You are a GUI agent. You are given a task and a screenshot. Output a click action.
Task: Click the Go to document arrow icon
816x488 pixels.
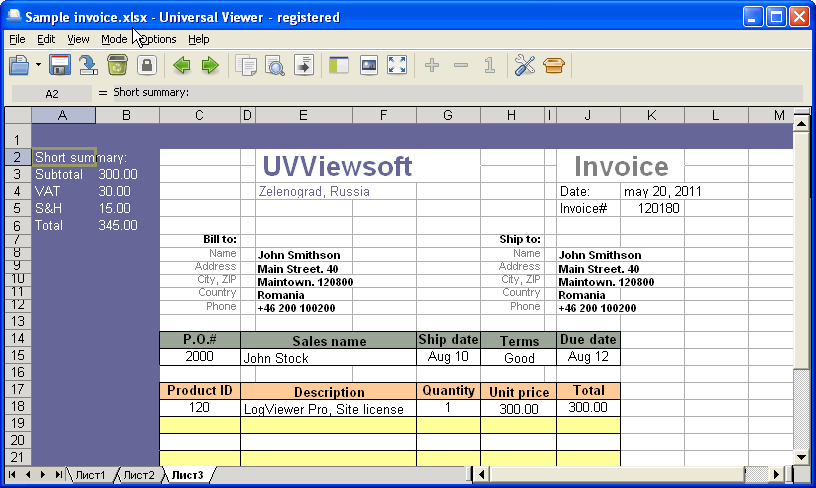tap(303, 66)
